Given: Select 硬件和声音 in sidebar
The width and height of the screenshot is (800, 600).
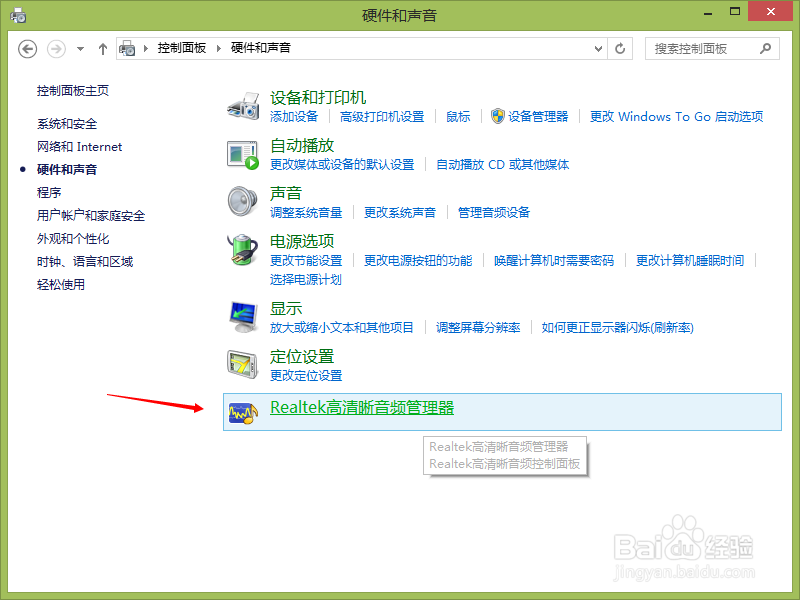Looking at the screenshot, I should click(x=67, y=169).
